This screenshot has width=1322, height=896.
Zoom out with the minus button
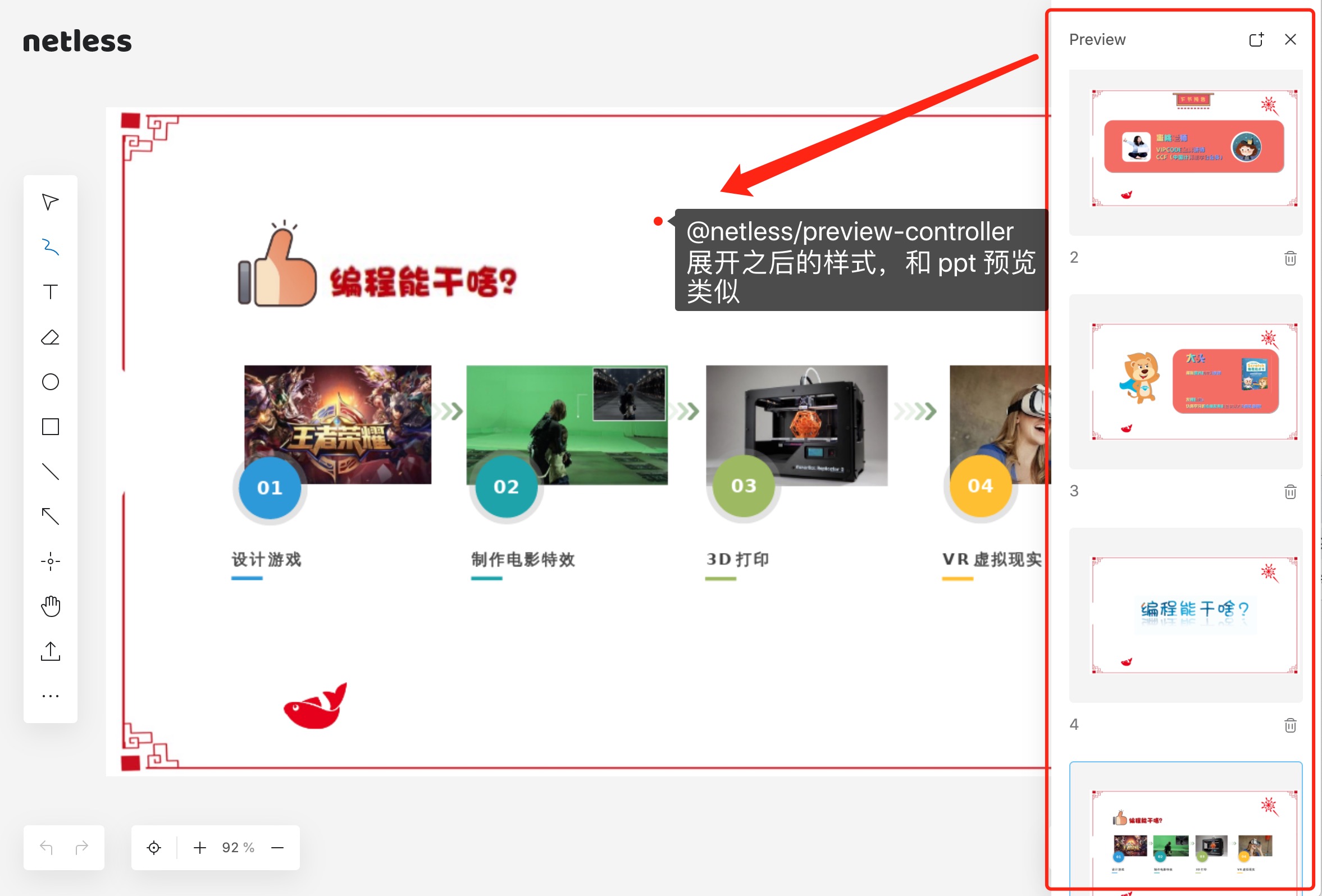pos(277,848)
